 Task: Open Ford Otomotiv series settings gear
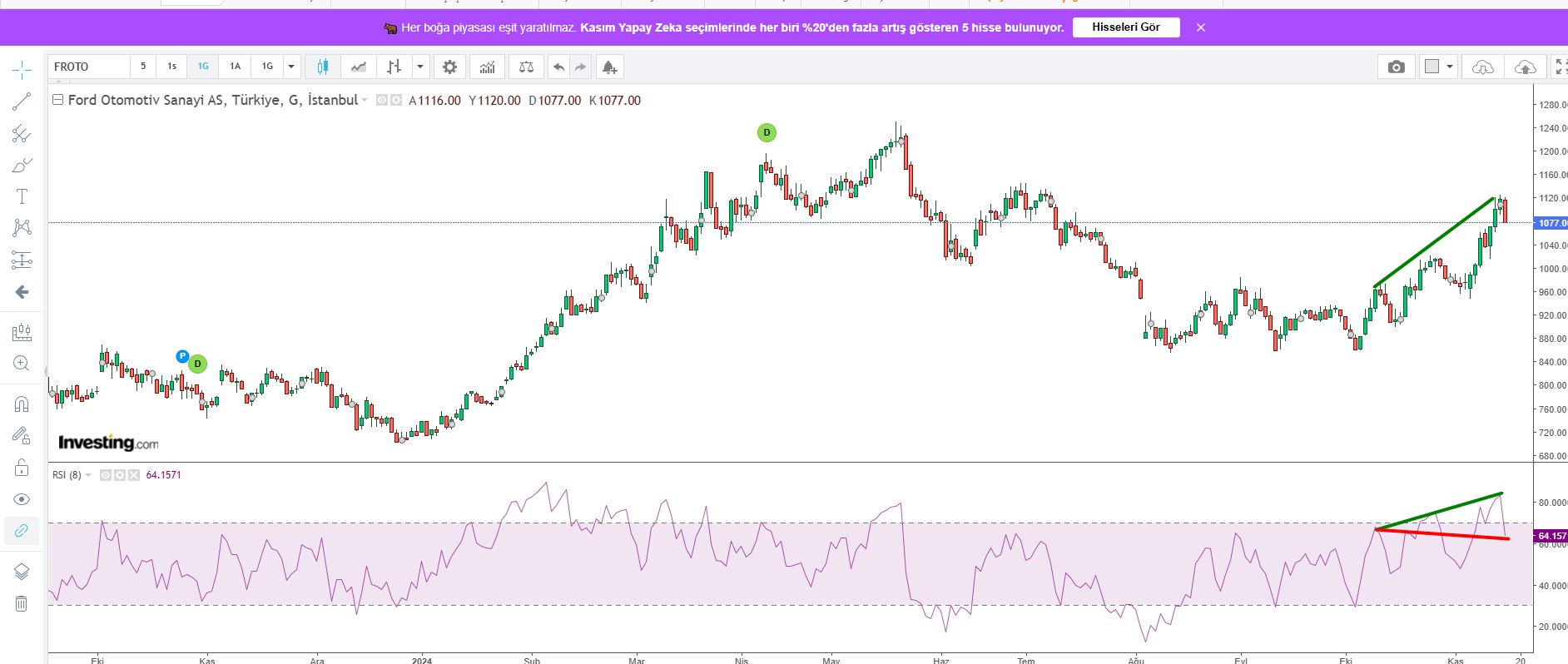(x=396, y=100)
